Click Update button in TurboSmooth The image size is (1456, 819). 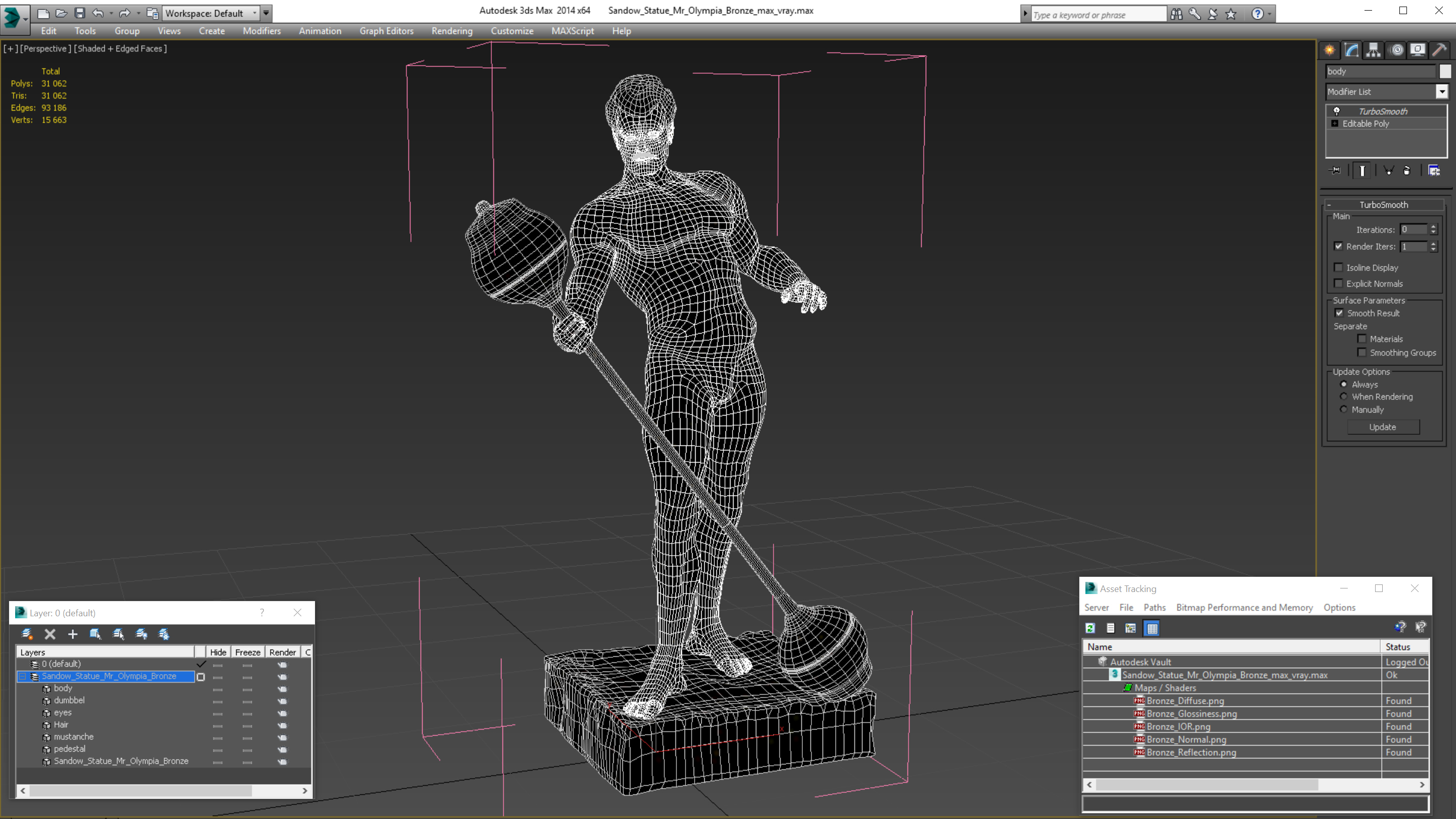(x=1383, y=427)
